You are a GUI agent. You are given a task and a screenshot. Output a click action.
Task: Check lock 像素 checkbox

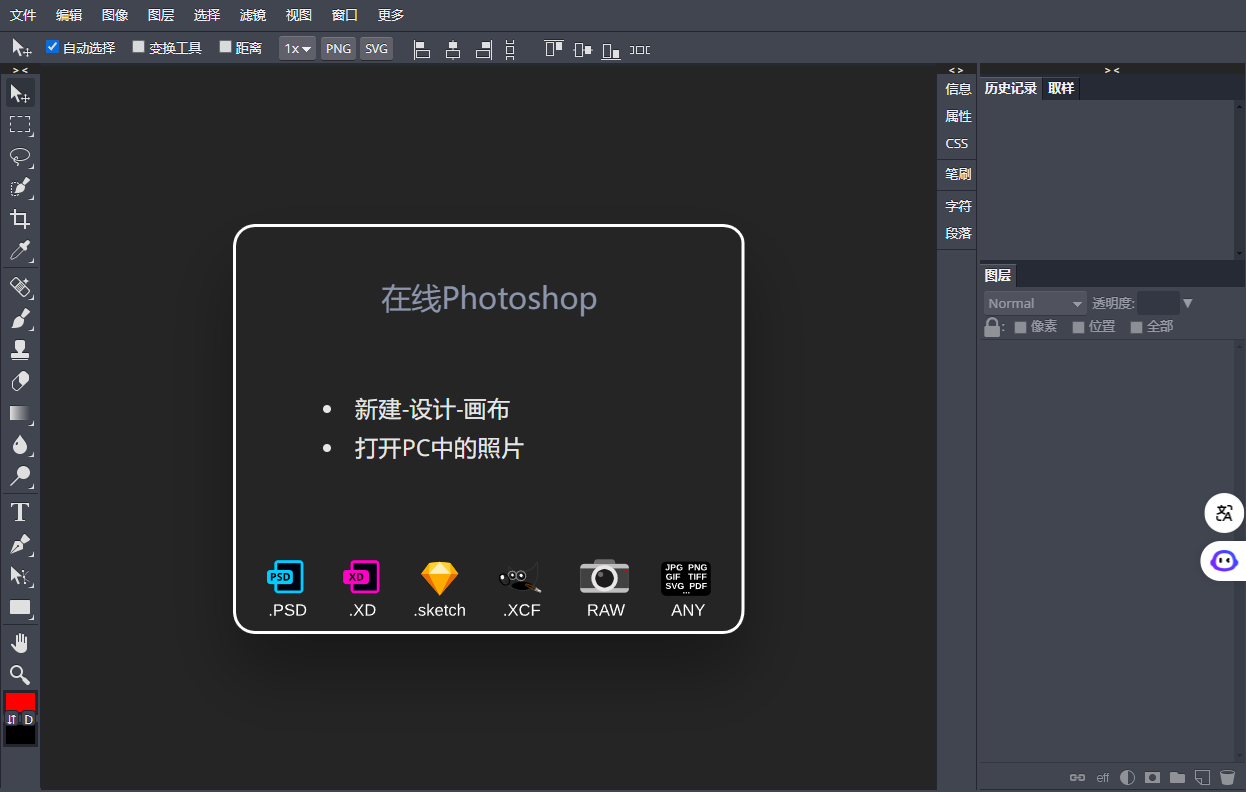pyautogui.click(x=1021, y=327)
